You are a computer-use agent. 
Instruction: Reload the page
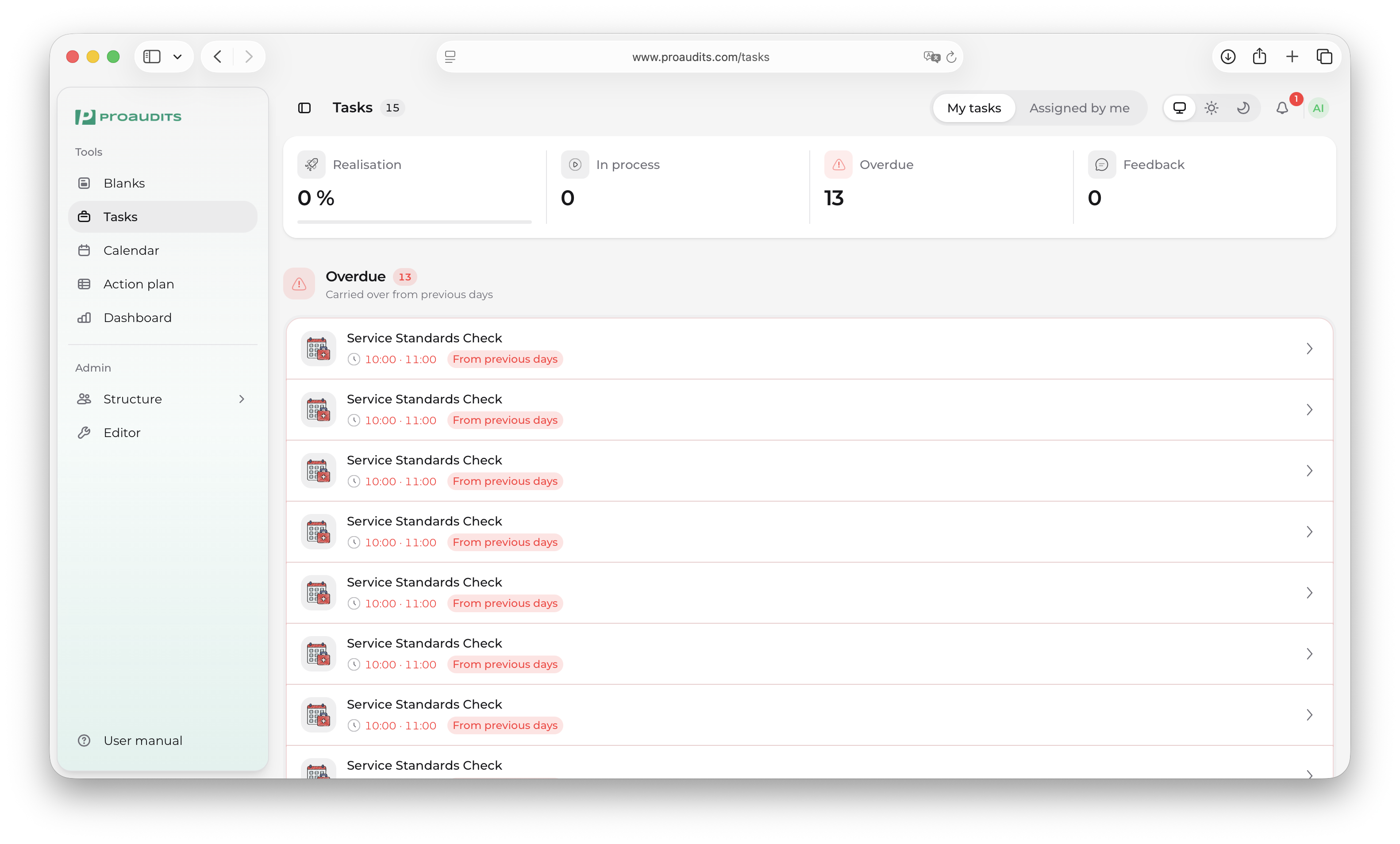pyautogui.click(x=952, y=57)
